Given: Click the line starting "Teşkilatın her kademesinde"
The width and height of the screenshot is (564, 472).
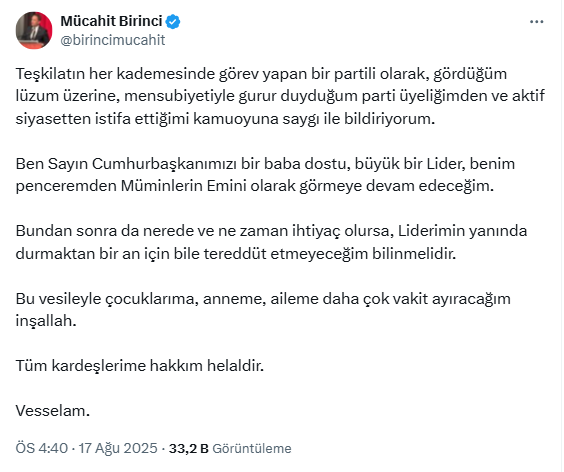Looking at the screenshot, I should coord(261,74).
